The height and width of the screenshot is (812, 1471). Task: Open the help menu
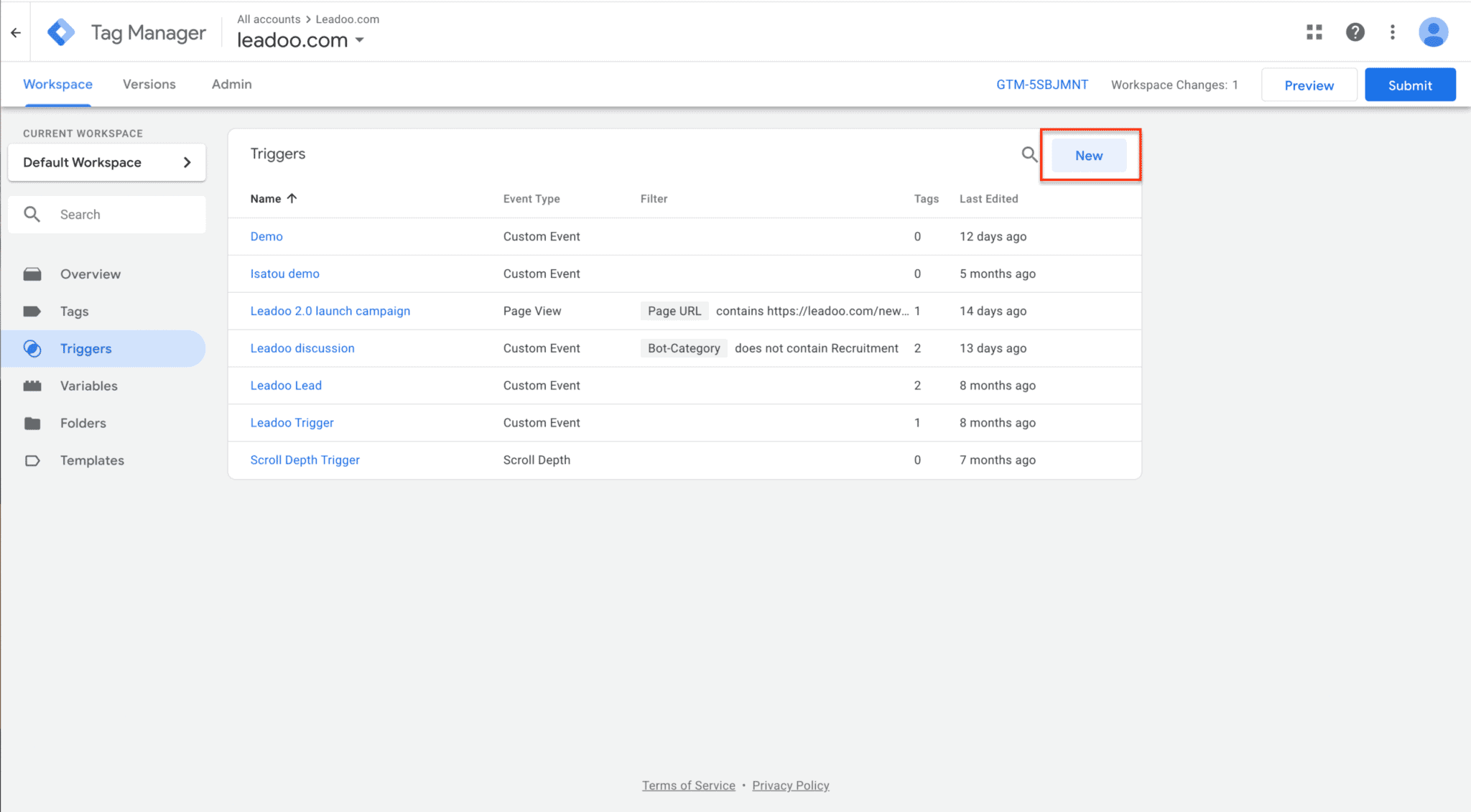point(1355,32)
